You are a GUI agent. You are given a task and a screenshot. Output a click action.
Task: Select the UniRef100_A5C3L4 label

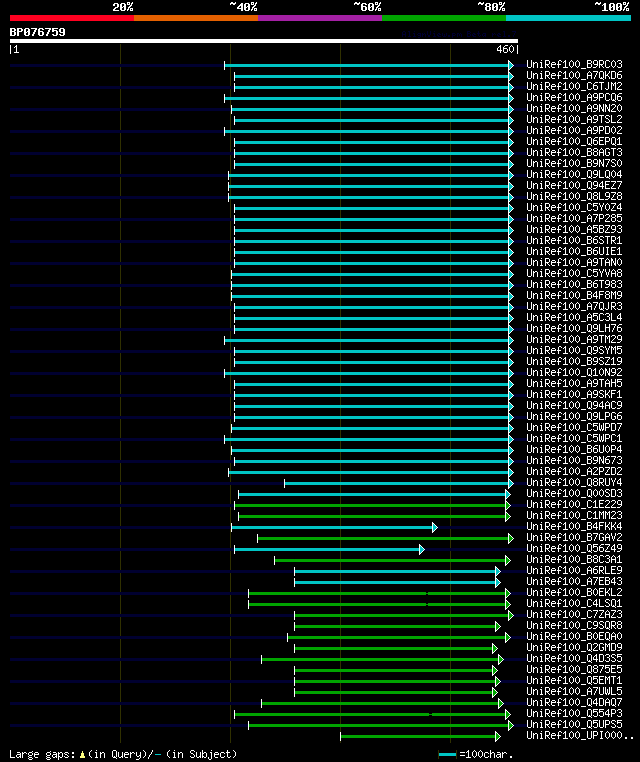574,317
